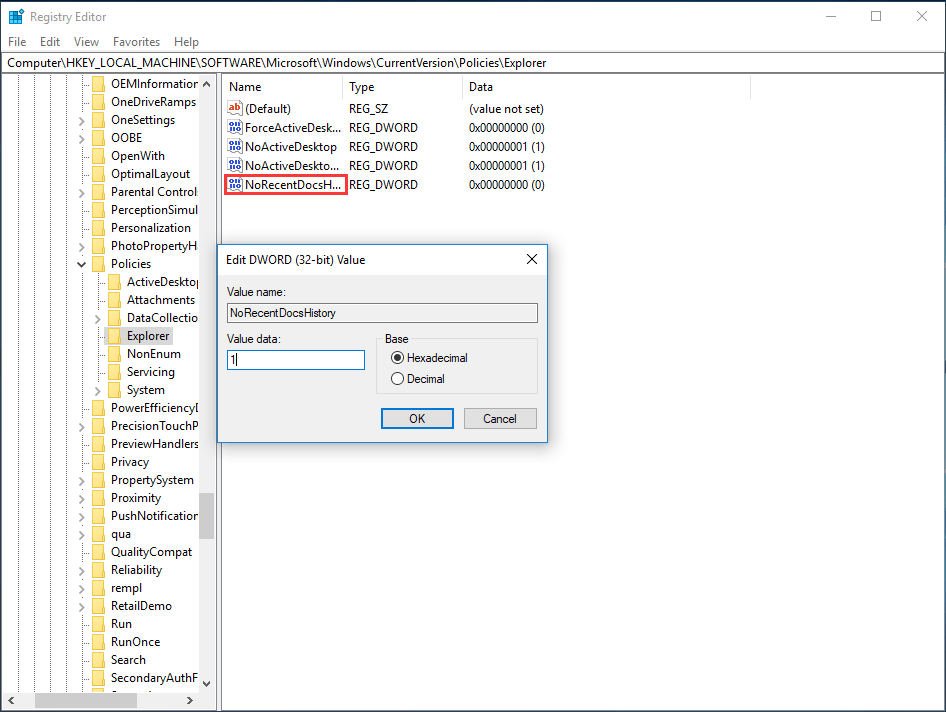Screen dimensions: 946x712
Task: Select the Decimal base option
Action: click(x=417, y=379)
